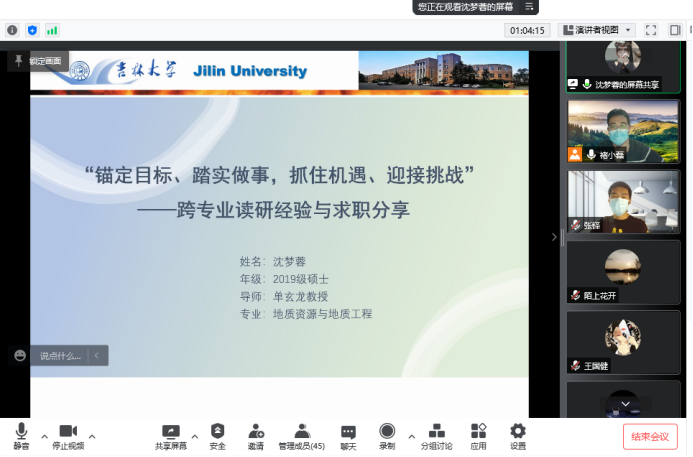The image size is (693, 457).
Task: Open 设置 settings gear
Action: pos(517,435)
